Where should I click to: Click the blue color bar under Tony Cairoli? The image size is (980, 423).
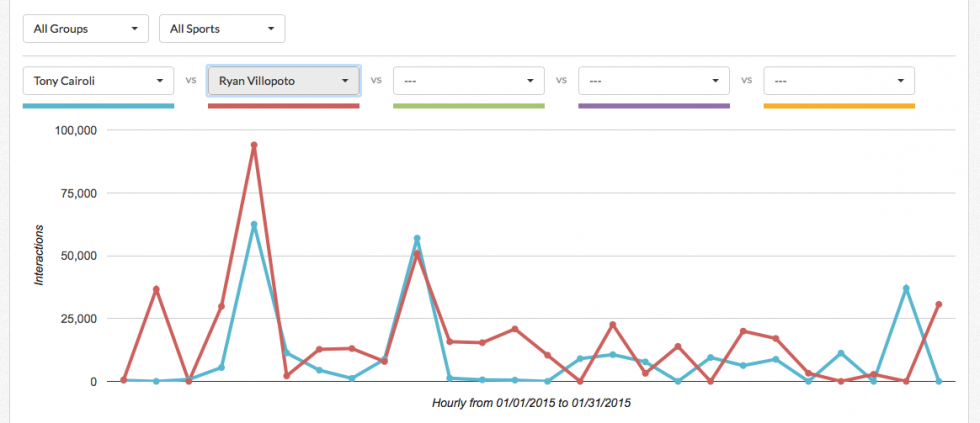coord(98,105)
